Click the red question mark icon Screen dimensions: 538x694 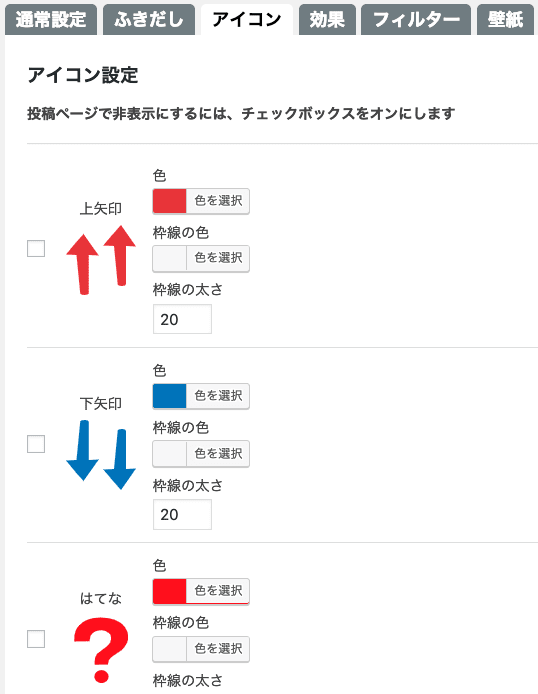(101, 650)
